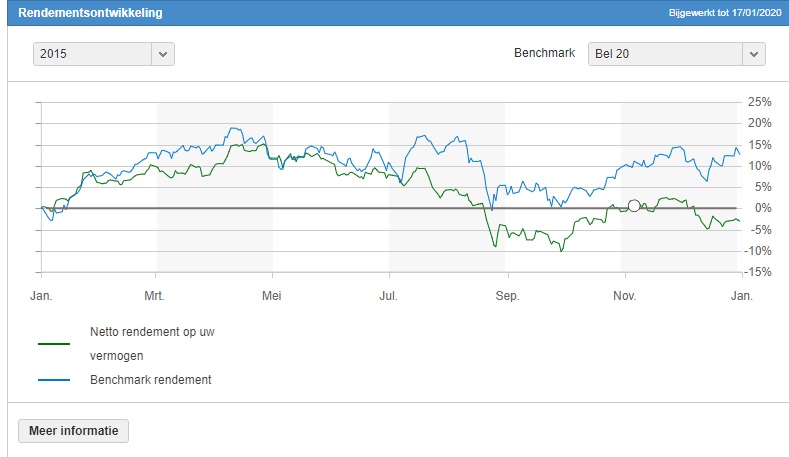The height and width of the screenshot is (457, 789).
Task: Click the Sep. label on the x-axis
Action: pos(507,296)
